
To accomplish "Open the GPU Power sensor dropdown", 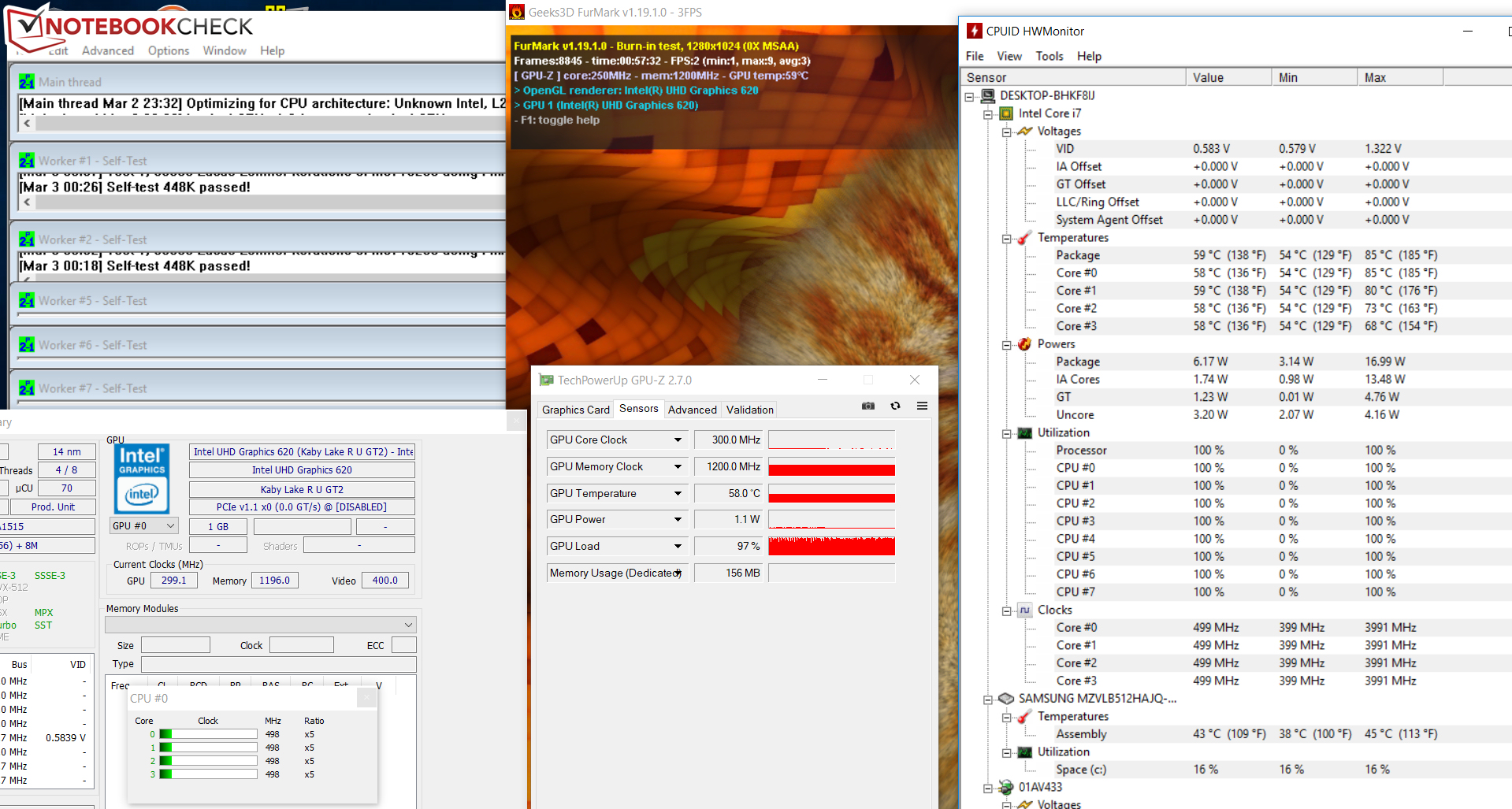I will click(678, 519).
